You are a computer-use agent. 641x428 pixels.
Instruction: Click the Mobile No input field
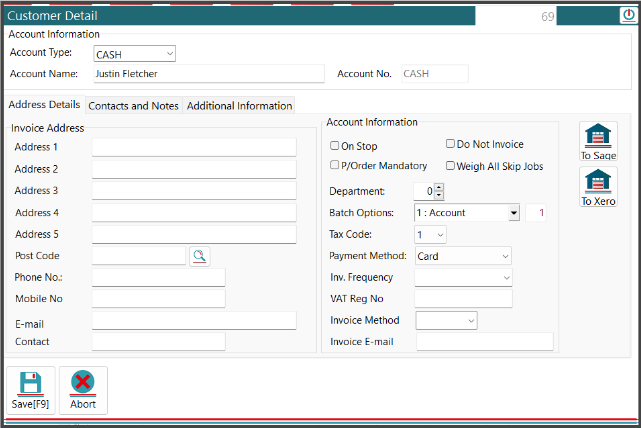tap(159, 299)
